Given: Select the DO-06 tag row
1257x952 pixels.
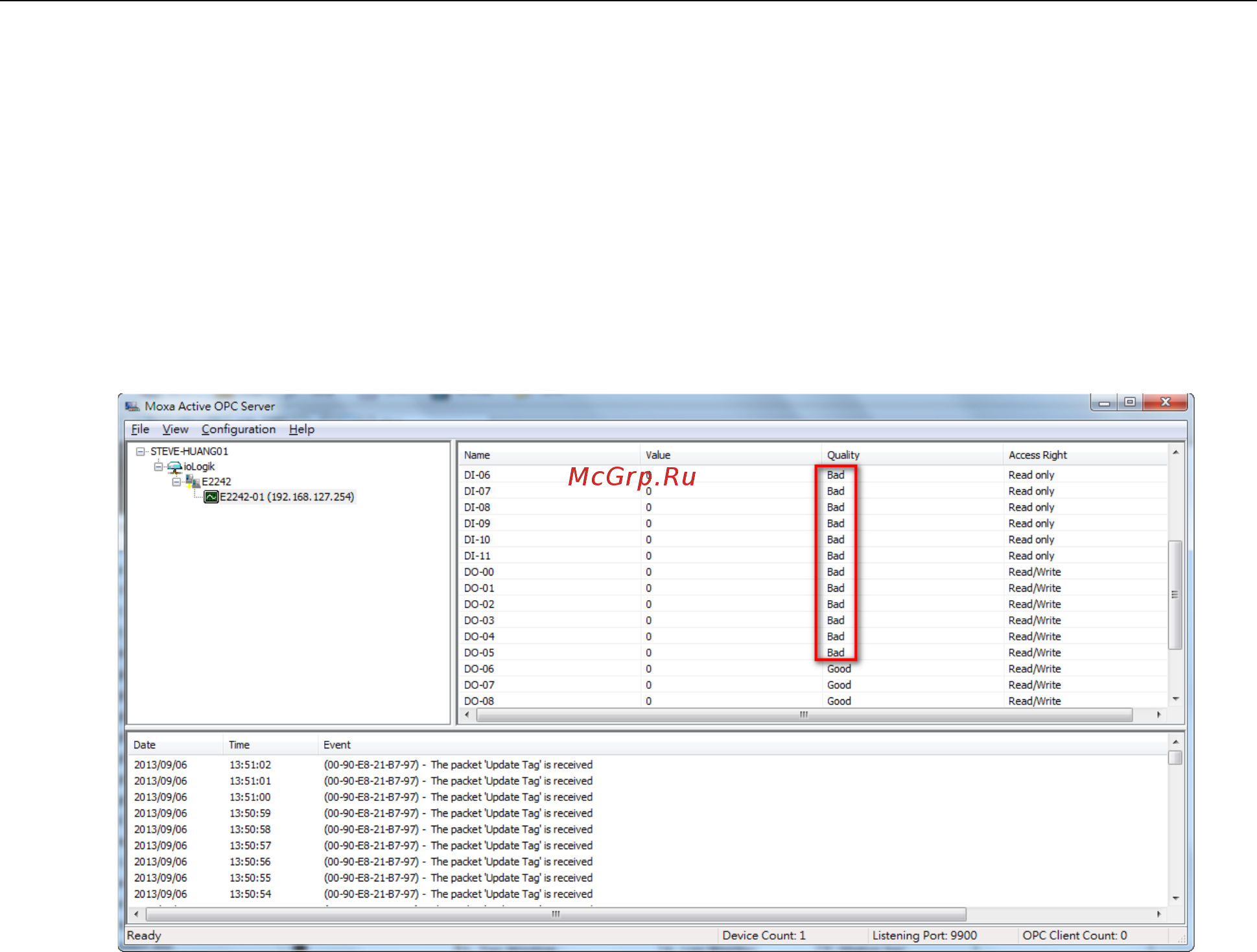Looking at the screenshot, I should tap(813, 669).
